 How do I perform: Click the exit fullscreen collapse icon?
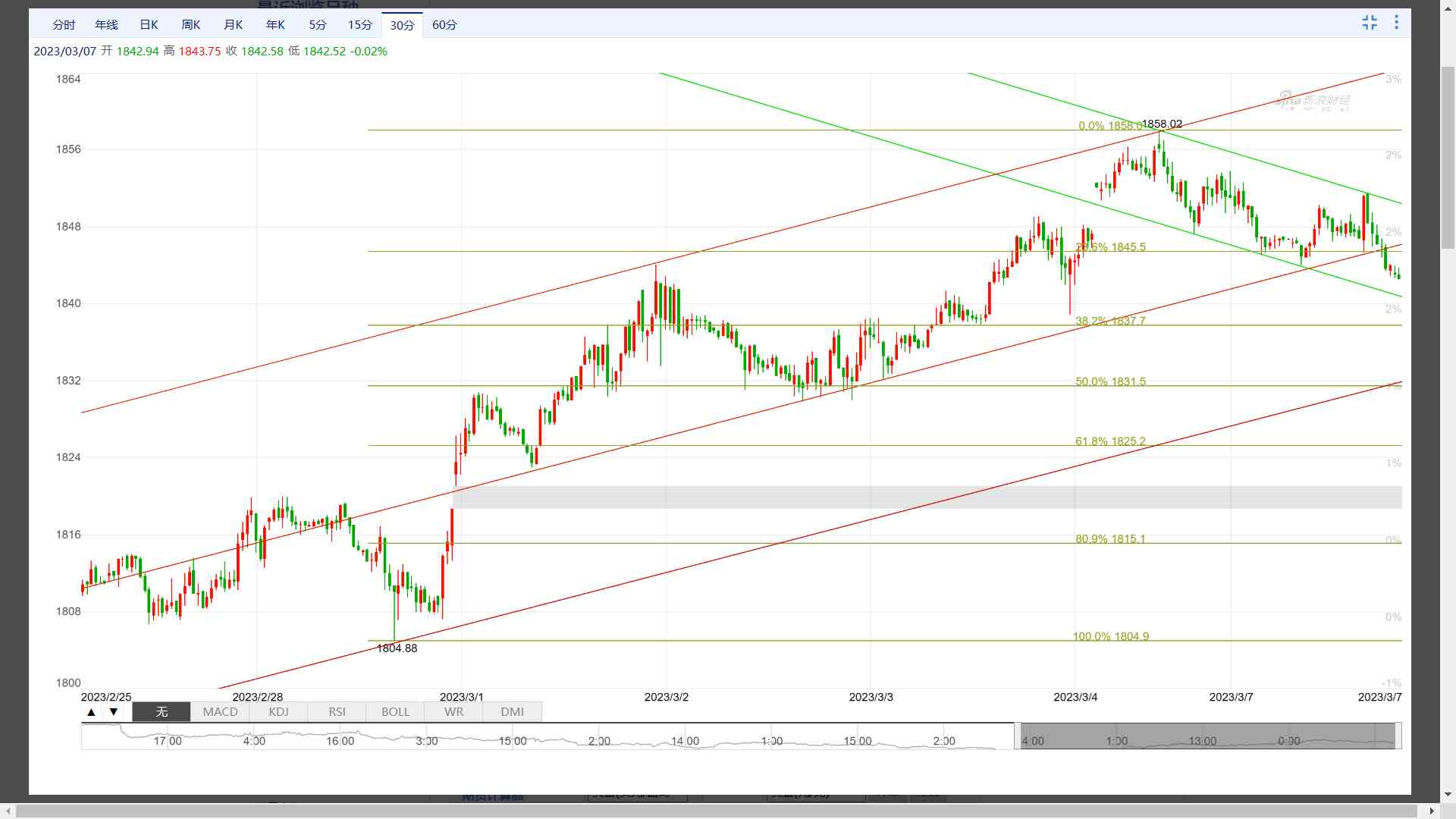point(1369,23)
